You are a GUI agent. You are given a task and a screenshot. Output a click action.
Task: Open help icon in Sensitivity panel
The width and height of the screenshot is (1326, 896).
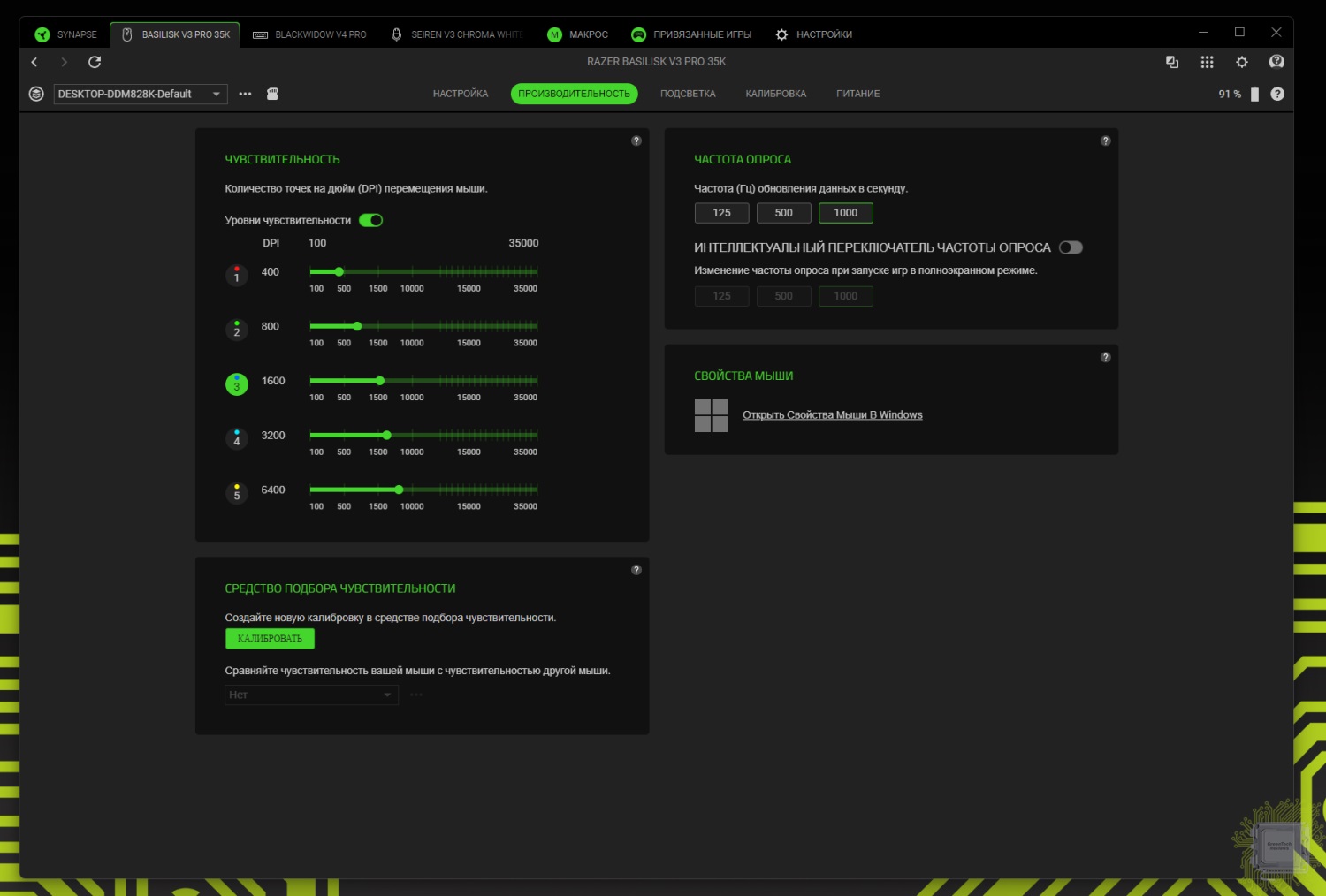pyautogui.click(x=636, y=141)
